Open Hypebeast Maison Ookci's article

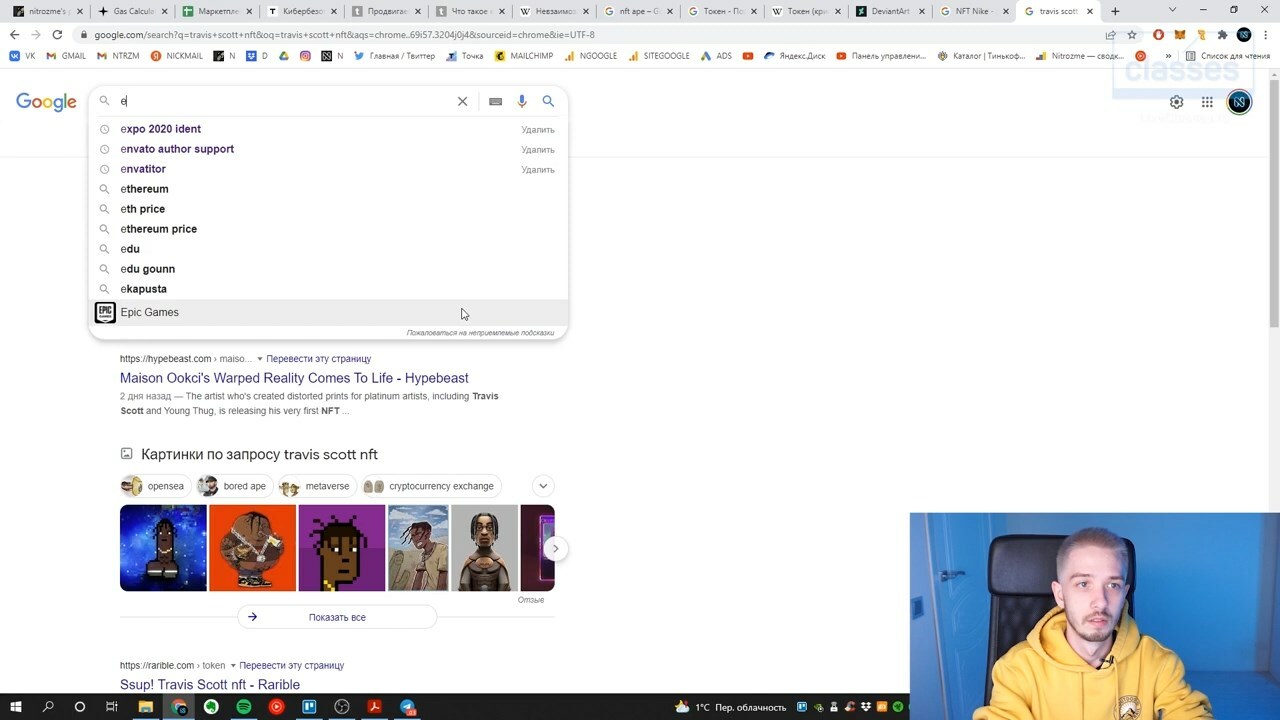click(x=294, y=378)
